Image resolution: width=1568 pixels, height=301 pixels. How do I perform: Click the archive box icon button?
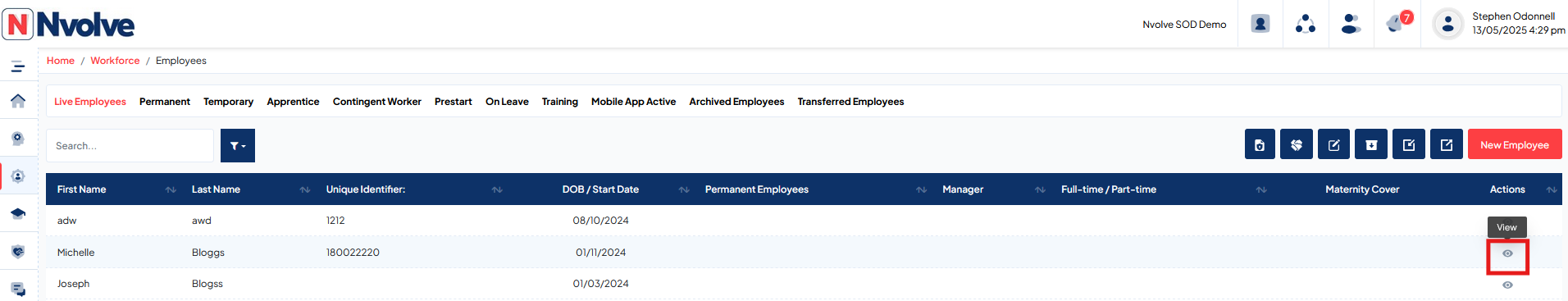(1371, 145)
